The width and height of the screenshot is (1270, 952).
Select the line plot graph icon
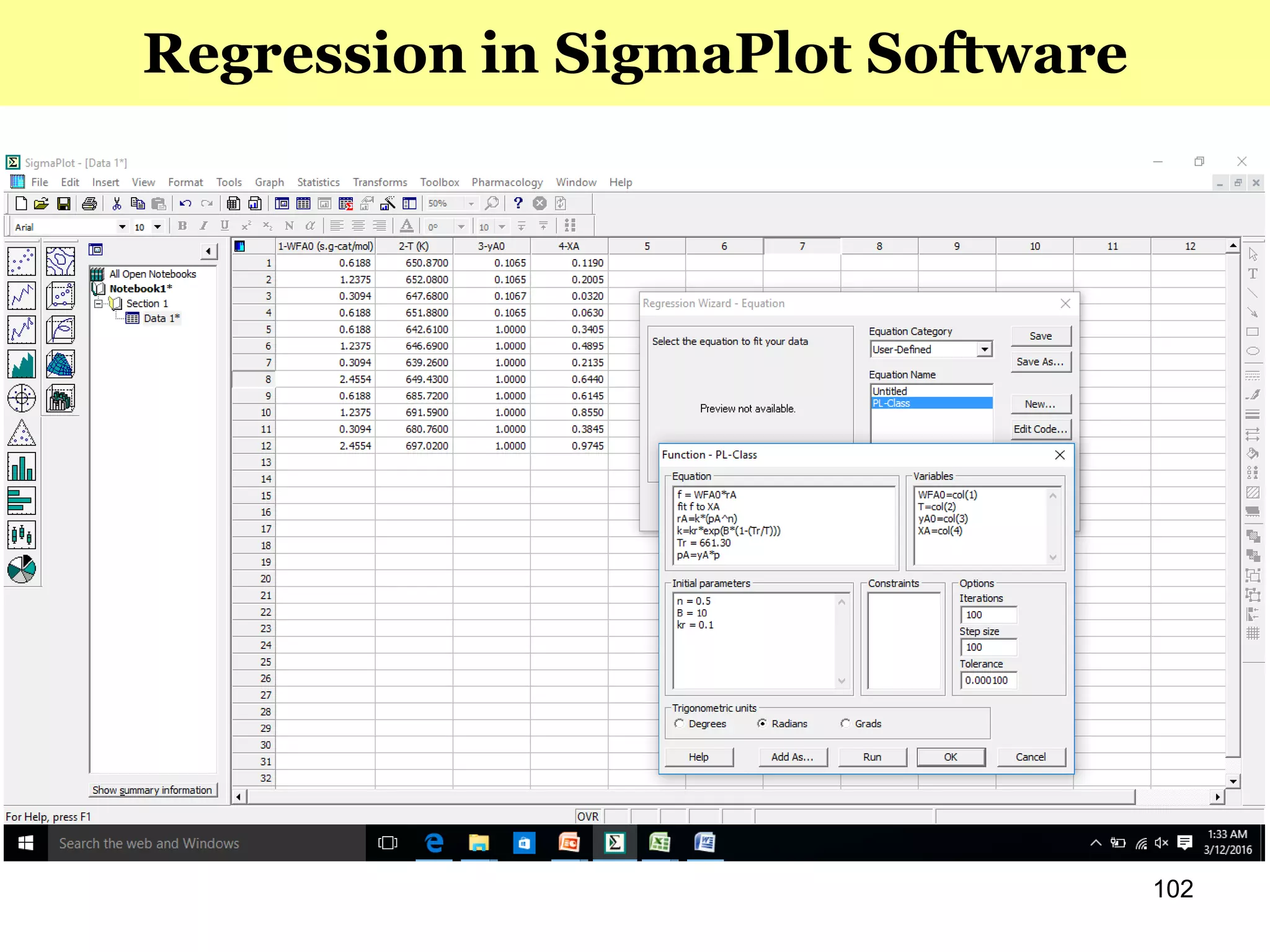coord(22,296)
